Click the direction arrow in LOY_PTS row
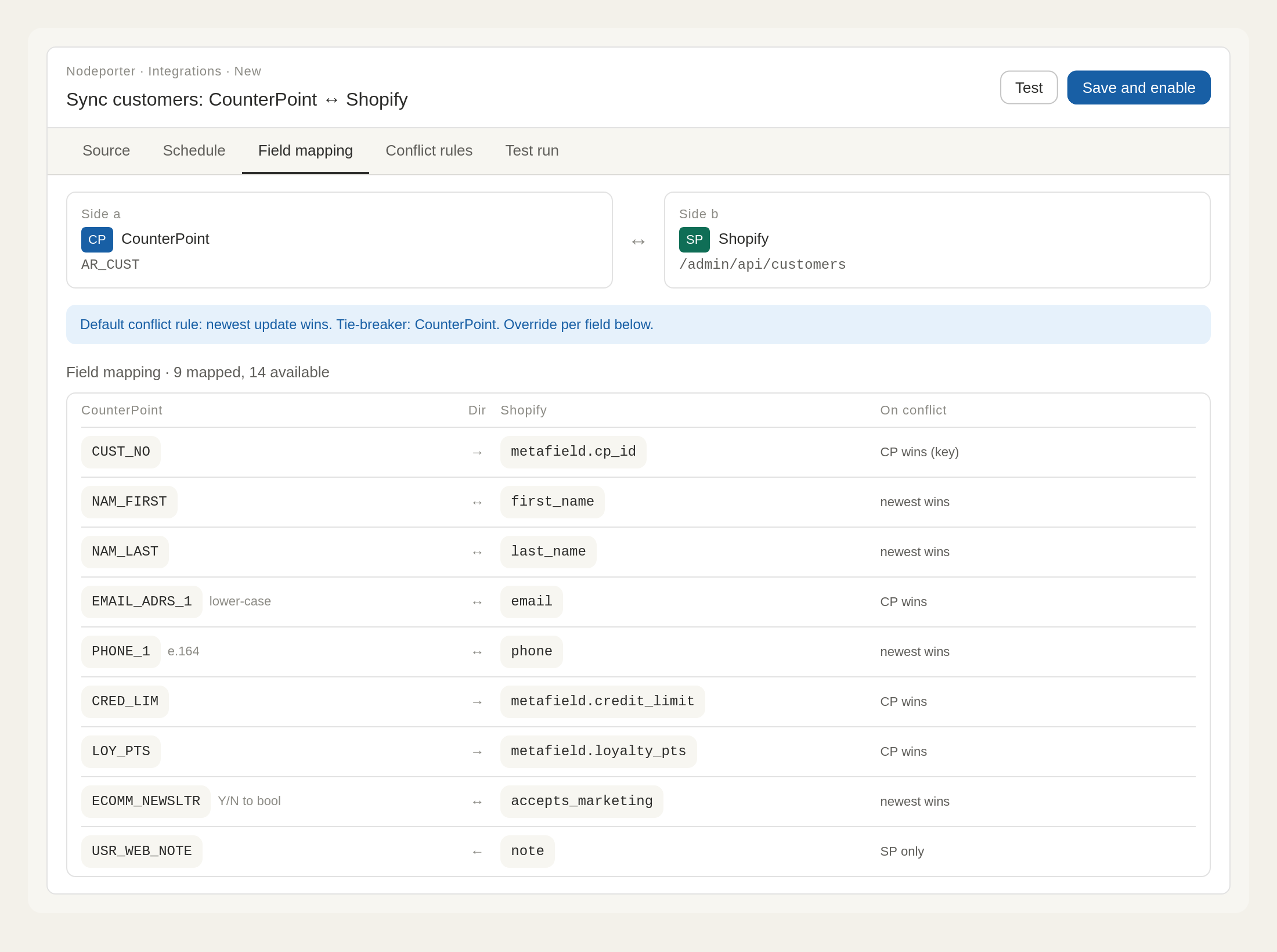 click(477, 752)
